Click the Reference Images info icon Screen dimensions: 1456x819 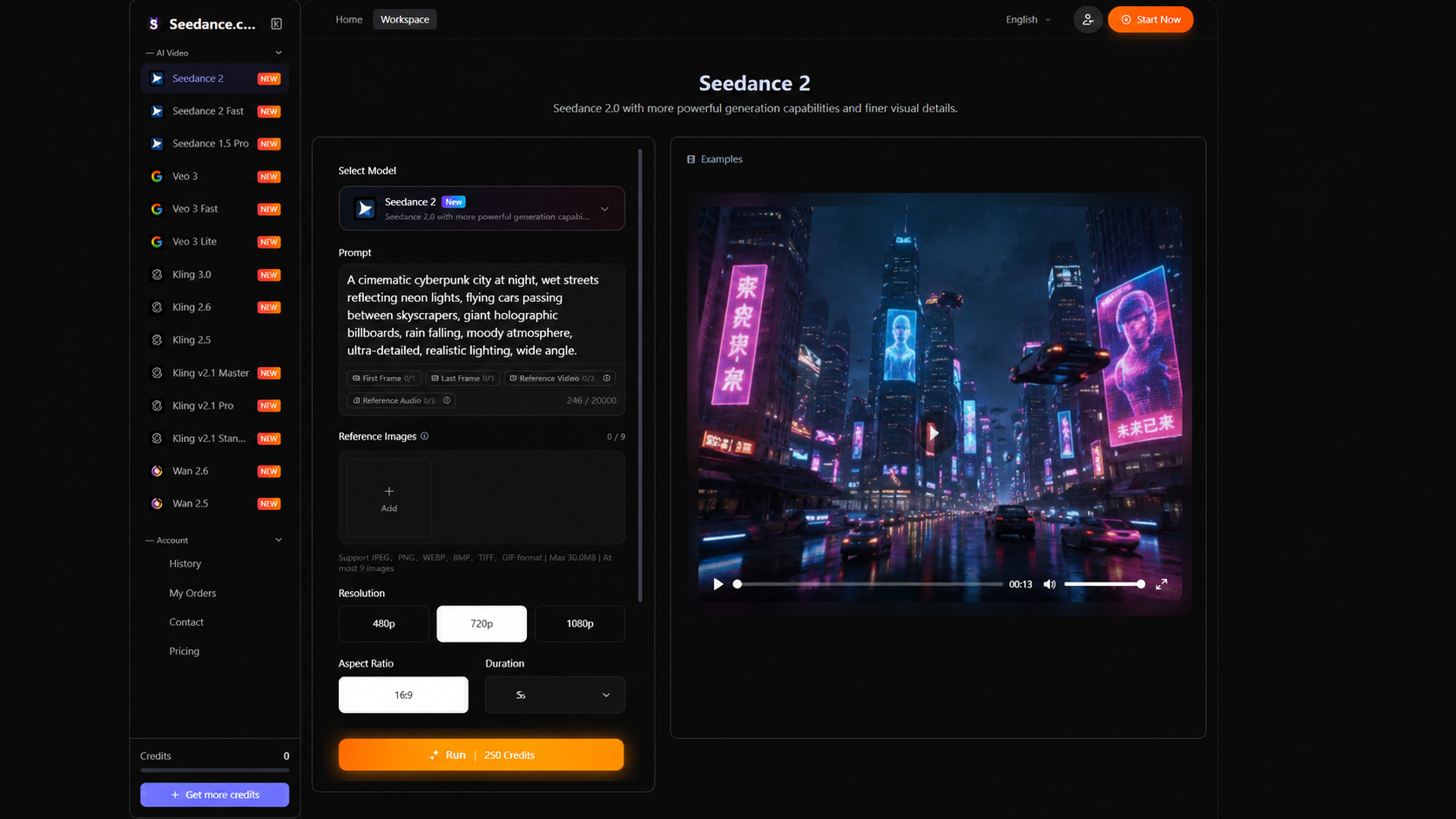point(425,436)
